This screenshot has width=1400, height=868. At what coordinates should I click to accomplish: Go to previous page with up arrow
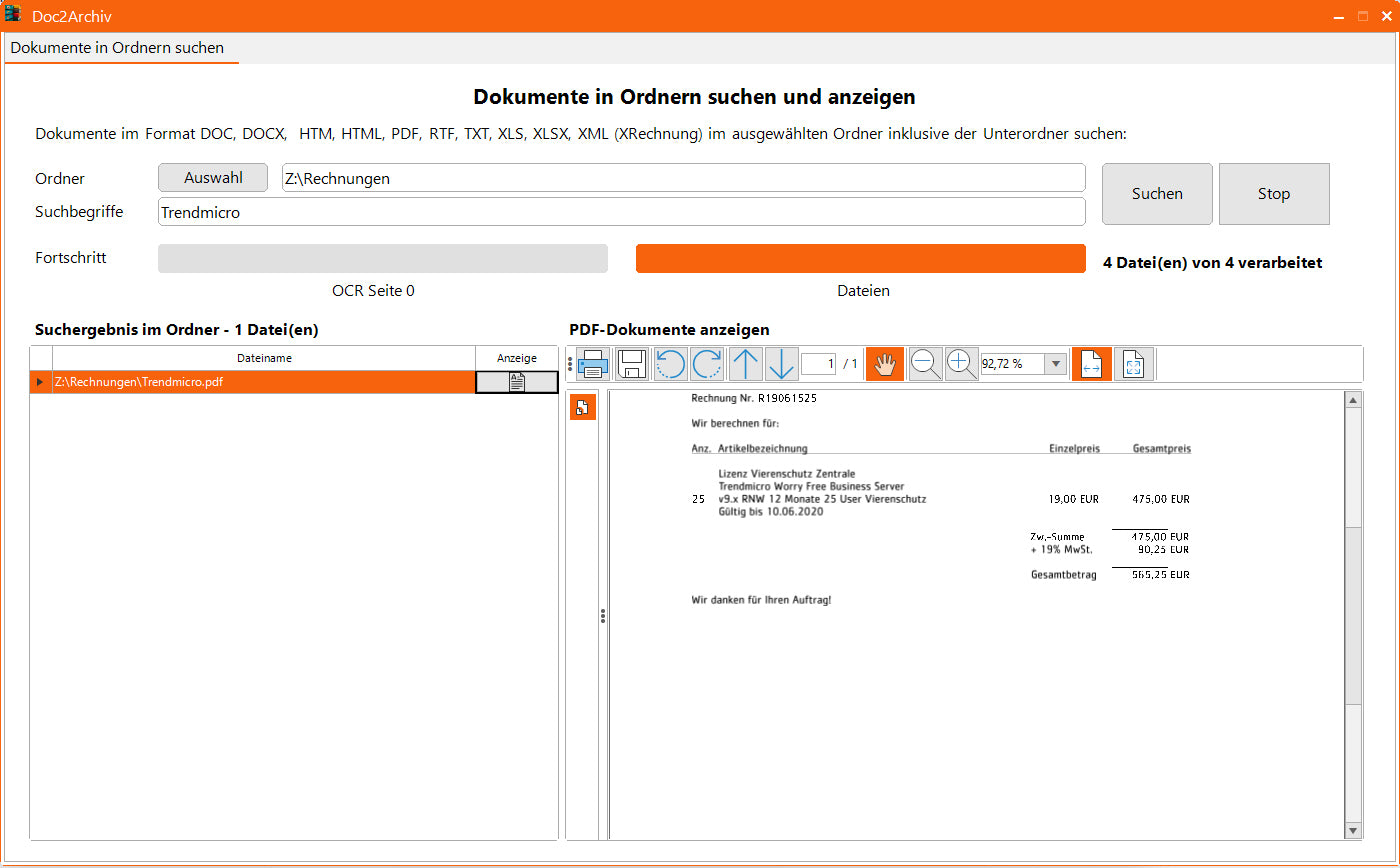745,364
